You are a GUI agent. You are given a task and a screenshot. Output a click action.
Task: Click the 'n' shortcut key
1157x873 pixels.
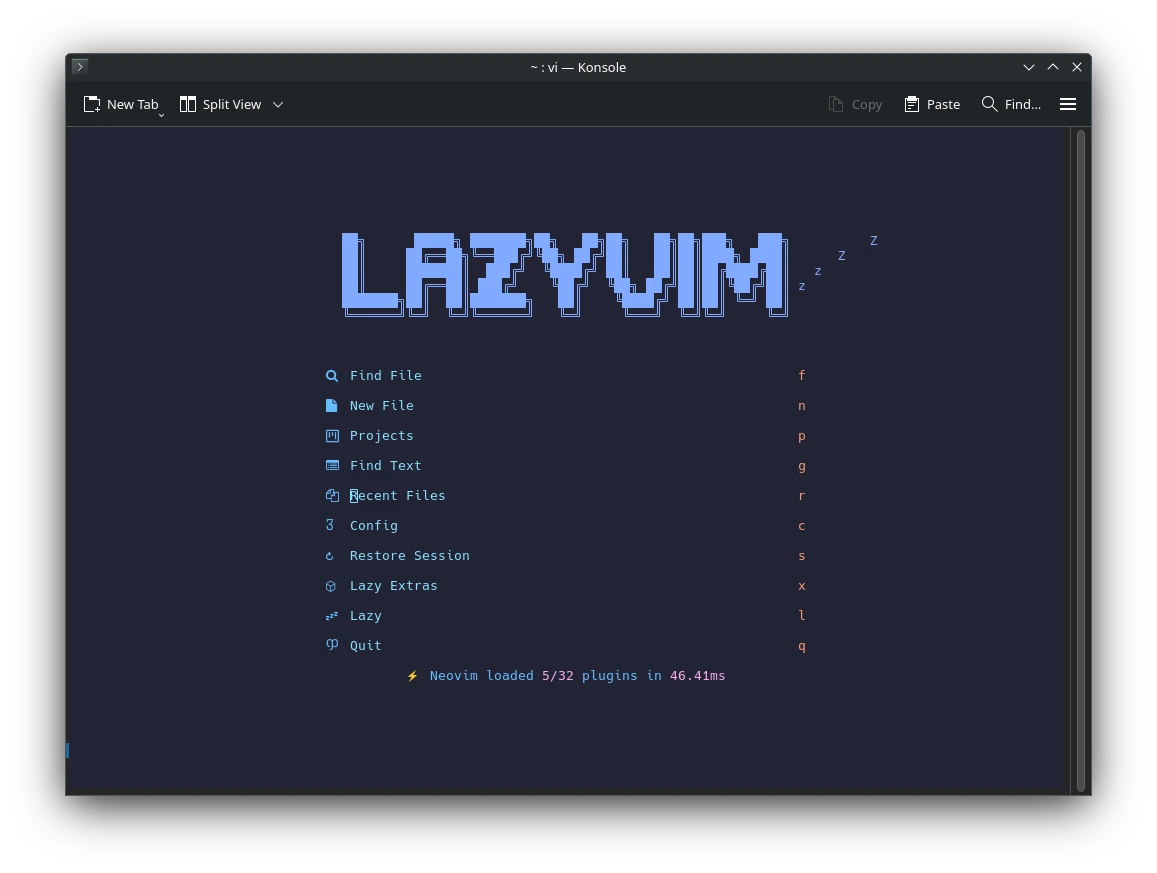(x=801, y=406)
